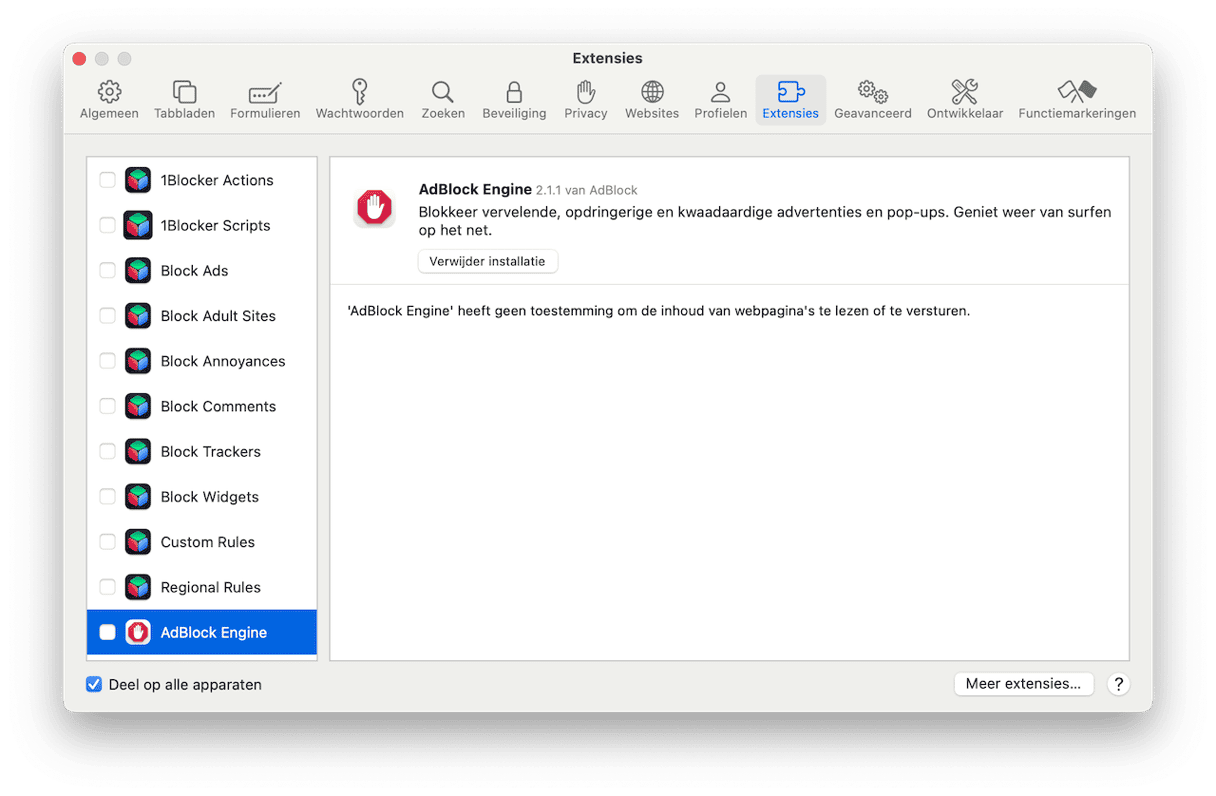Click the Custom Rules extension icon
Viewport: 1216px width, 796px height.
click(x=138, y=542)
